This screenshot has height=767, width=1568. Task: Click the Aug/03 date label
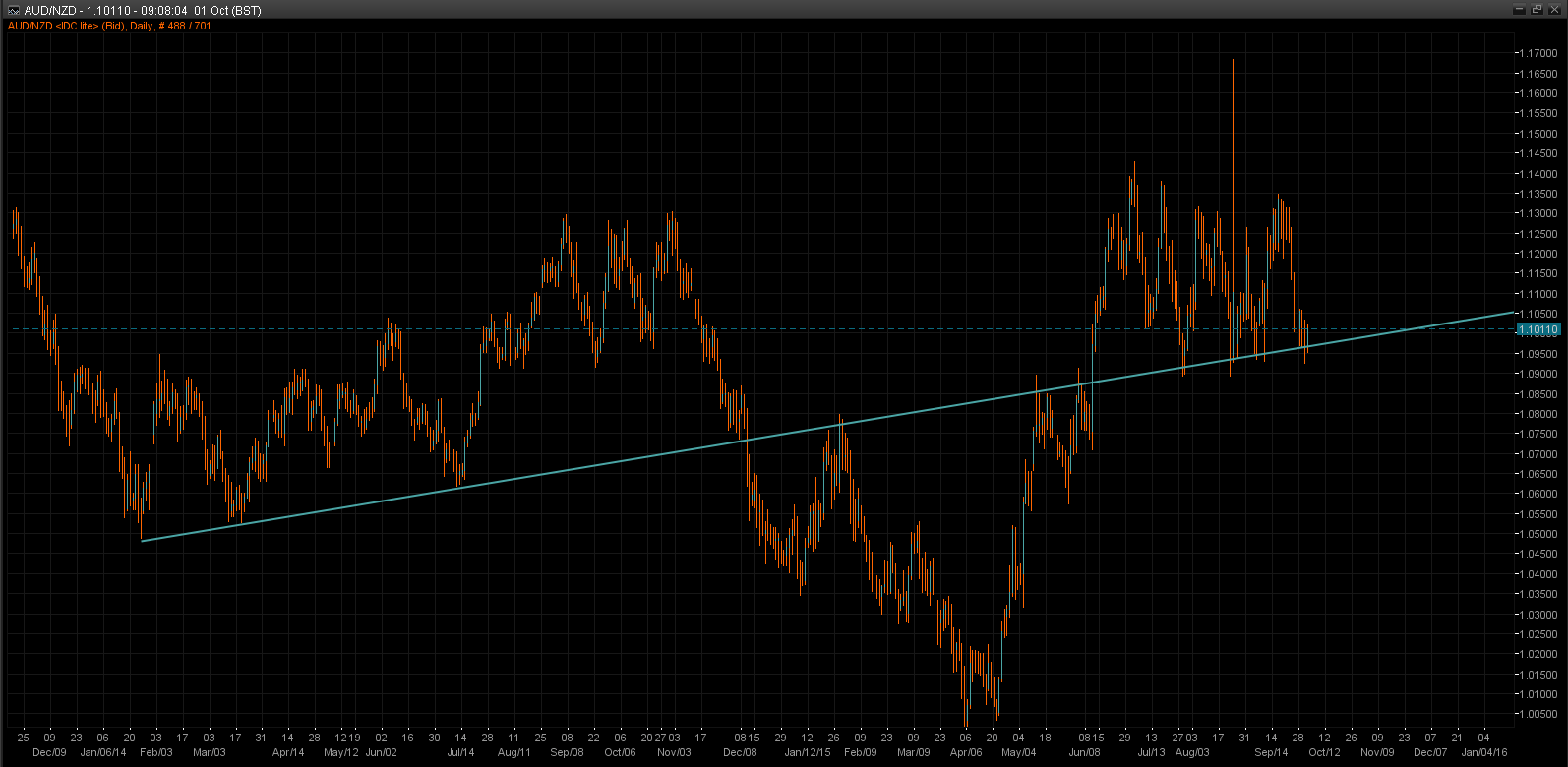pyautogui.click(x=1192, y=752)
